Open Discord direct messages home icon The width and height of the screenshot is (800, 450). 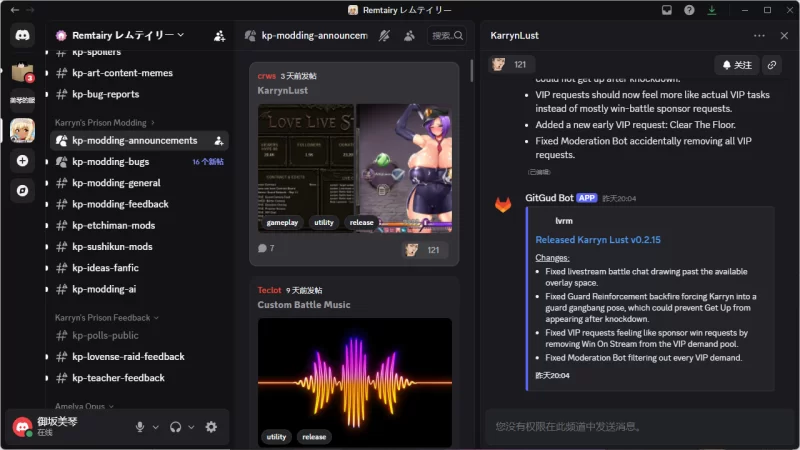tap(22, 35)
